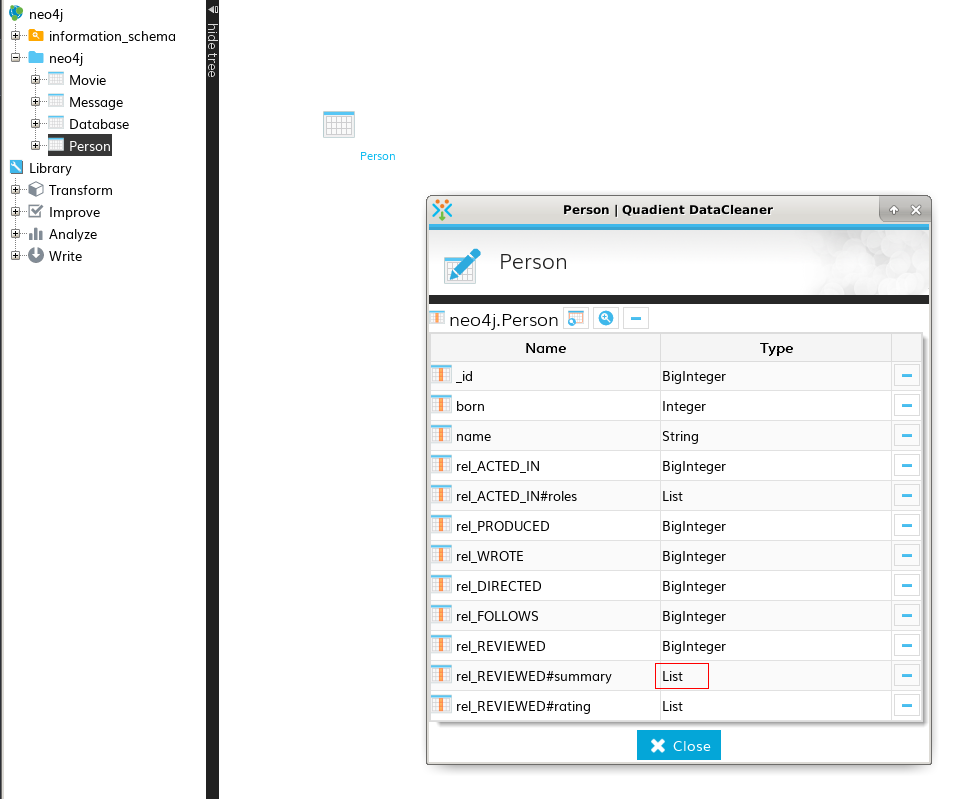The image size is (953, 799).
Task: Remove the name column with minus button
Action: (907, 436)
